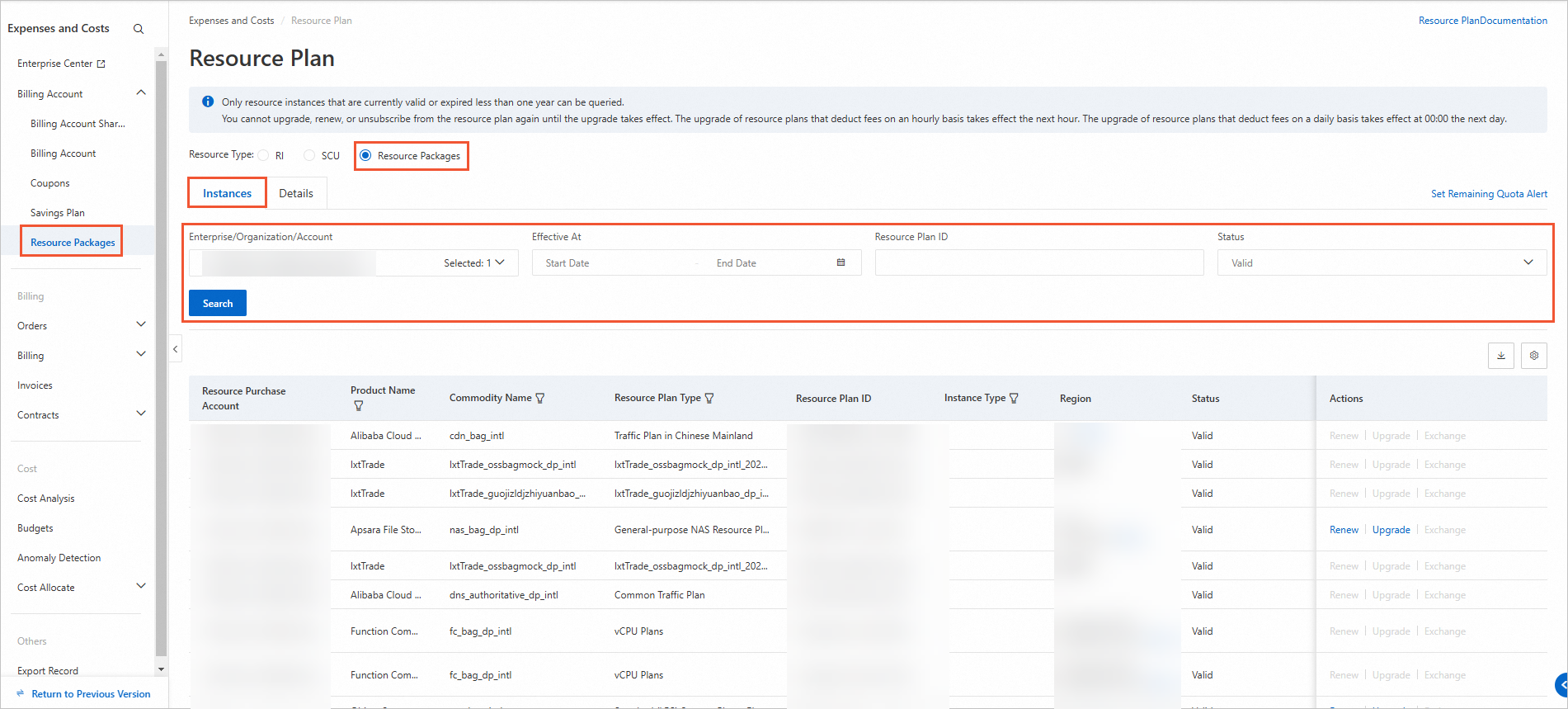Click the Region column header
Screen dimensions: 1568x709
tap(1075, 399)
